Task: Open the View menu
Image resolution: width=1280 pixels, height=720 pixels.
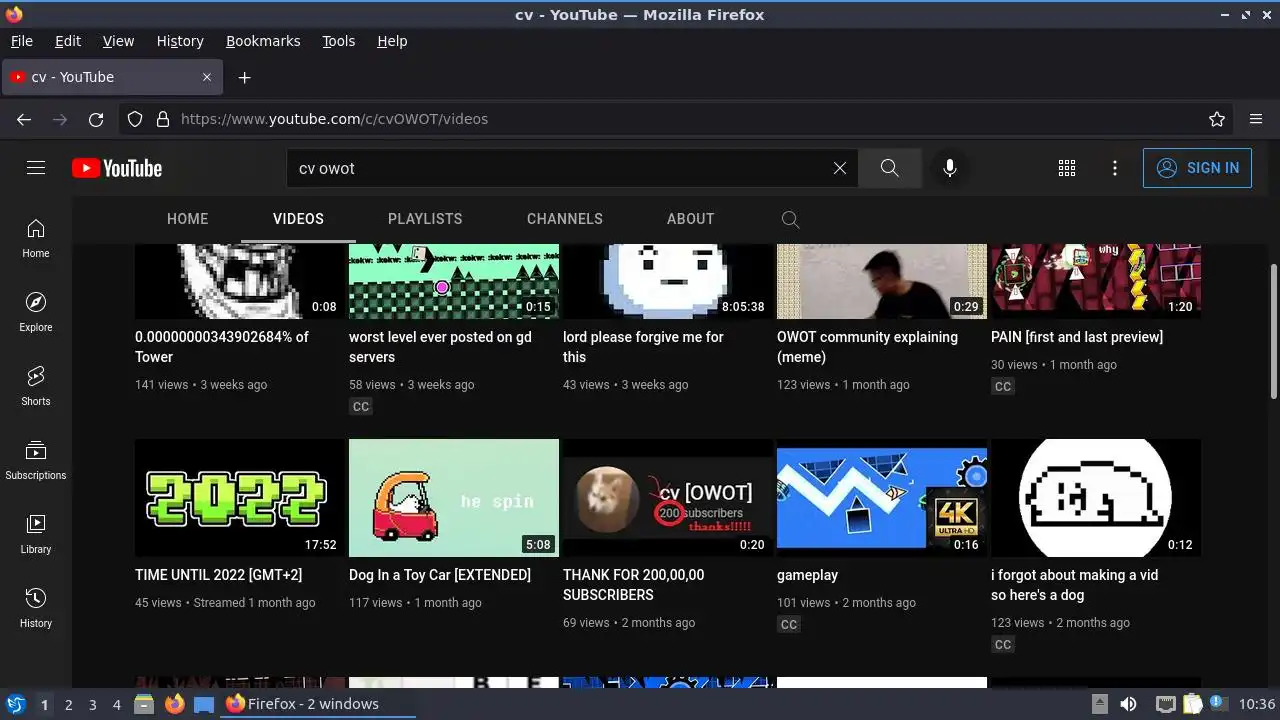Action: [118, 41]
